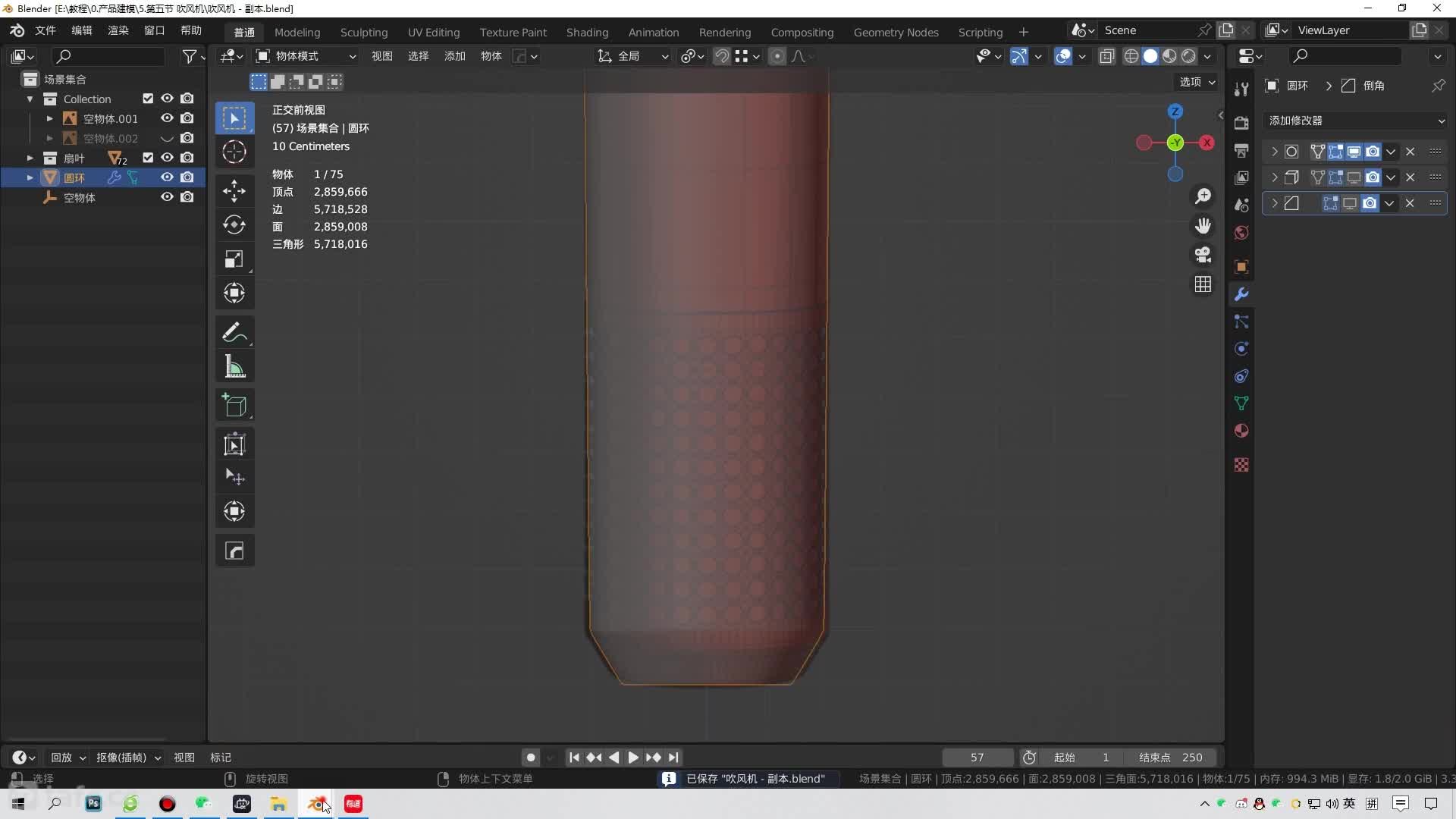
Task: Toggle auto keying record button
Action: tap(531, 758)
